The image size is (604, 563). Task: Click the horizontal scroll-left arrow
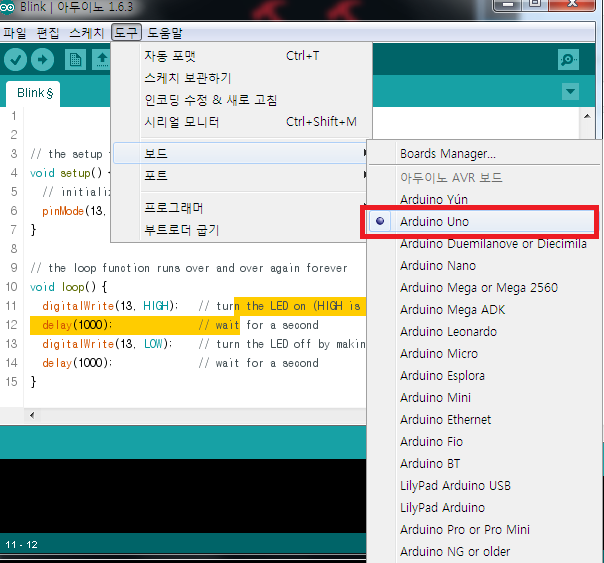click(x=32, y=416)
